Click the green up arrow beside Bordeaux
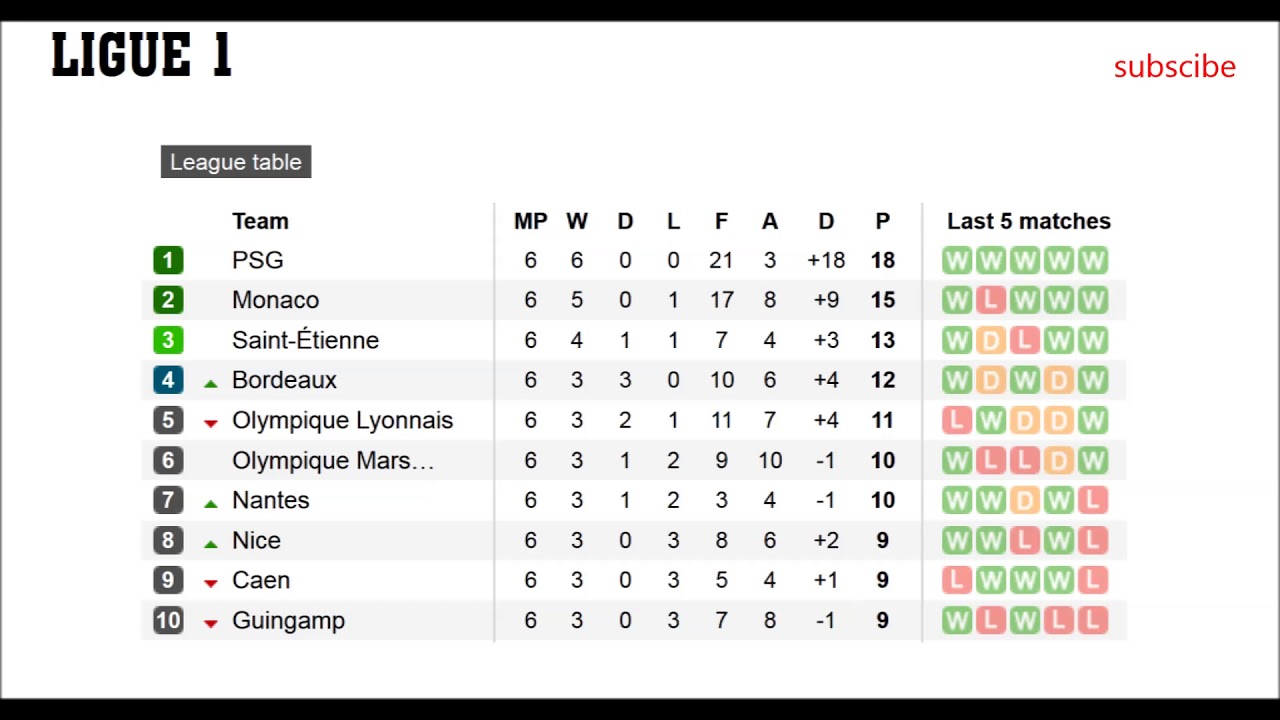The height and width of the screenshot is (720, 1280). point(210,382)
